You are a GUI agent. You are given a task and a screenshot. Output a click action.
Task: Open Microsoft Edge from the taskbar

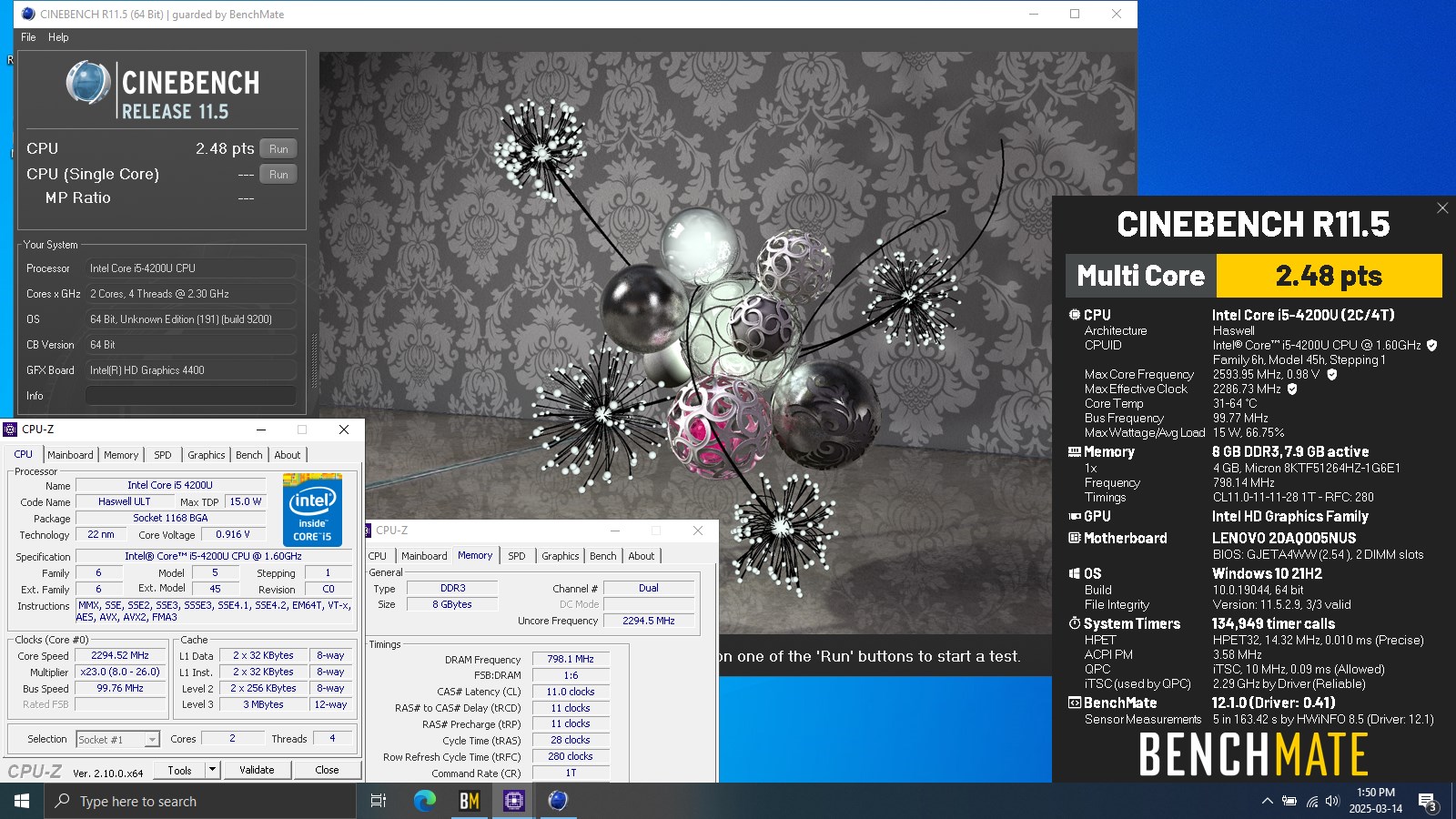[425, 801]
